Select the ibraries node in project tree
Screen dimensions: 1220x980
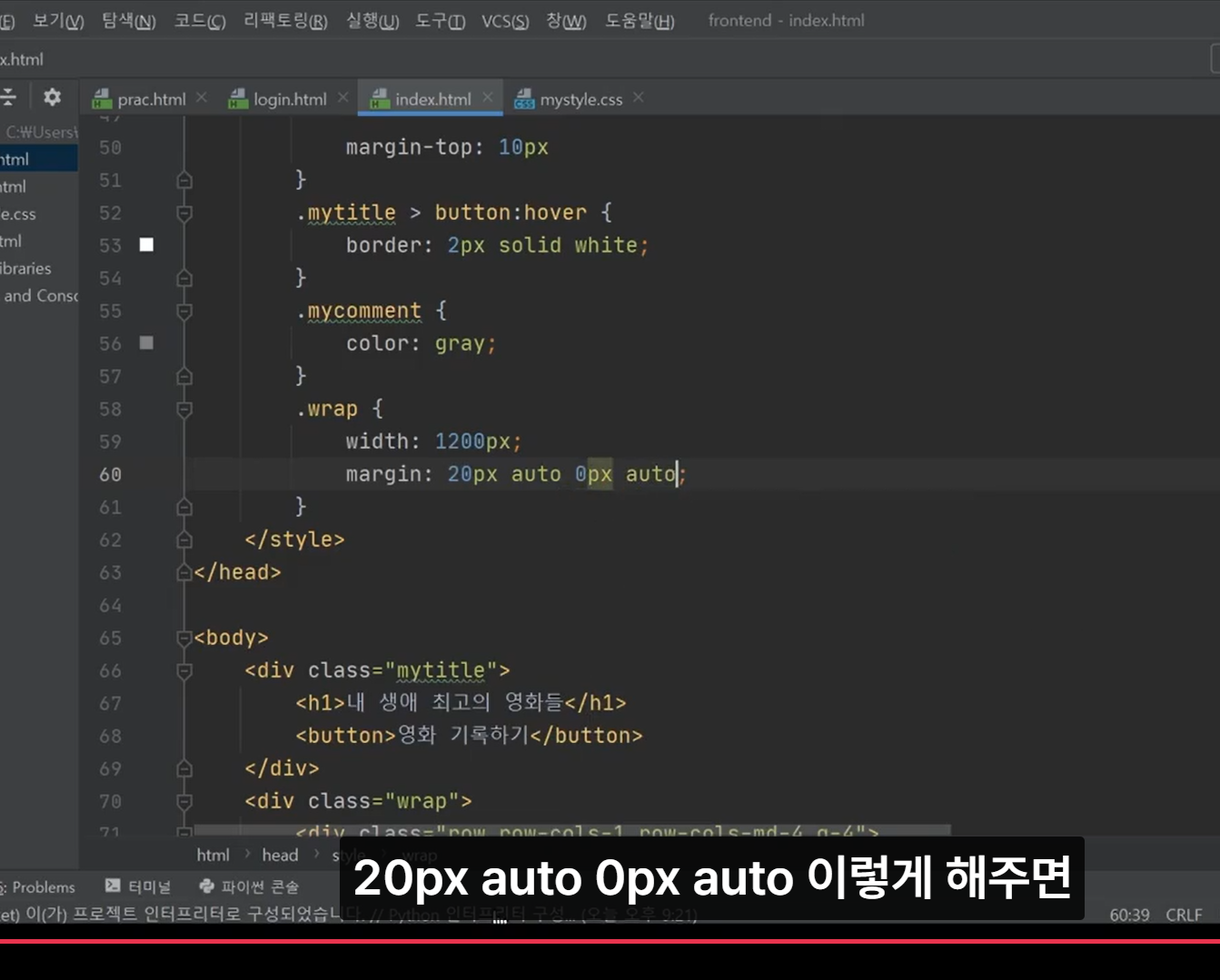point(26,268)
